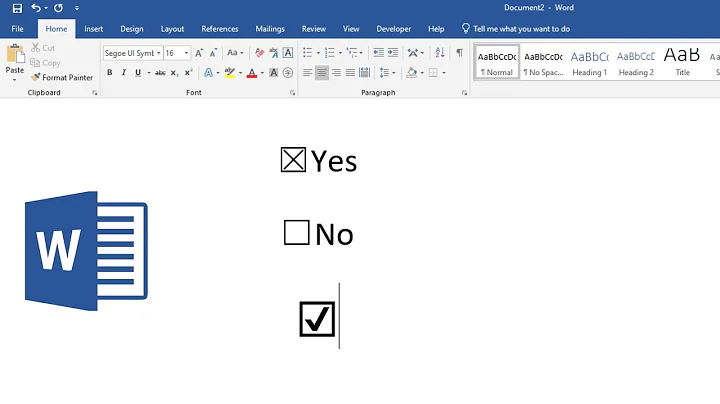This screenshot has width=720, height=404.
Task: Toggle Superscript formatting
Action: pyautogui.click(x=188, y=73)
